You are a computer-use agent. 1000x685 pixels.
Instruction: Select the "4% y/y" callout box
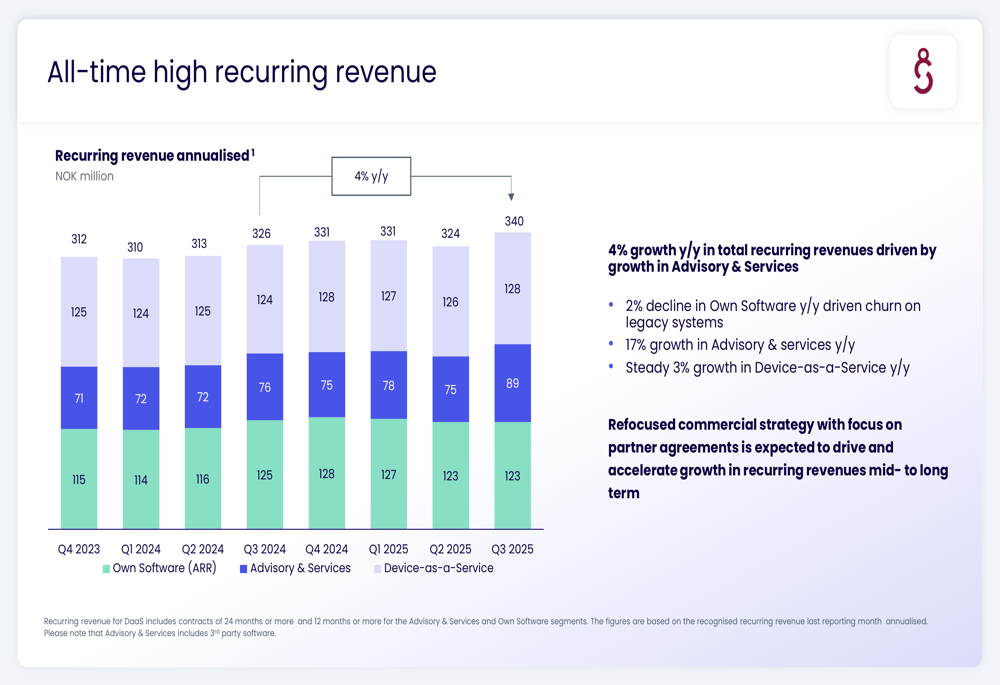pos(371,176)
